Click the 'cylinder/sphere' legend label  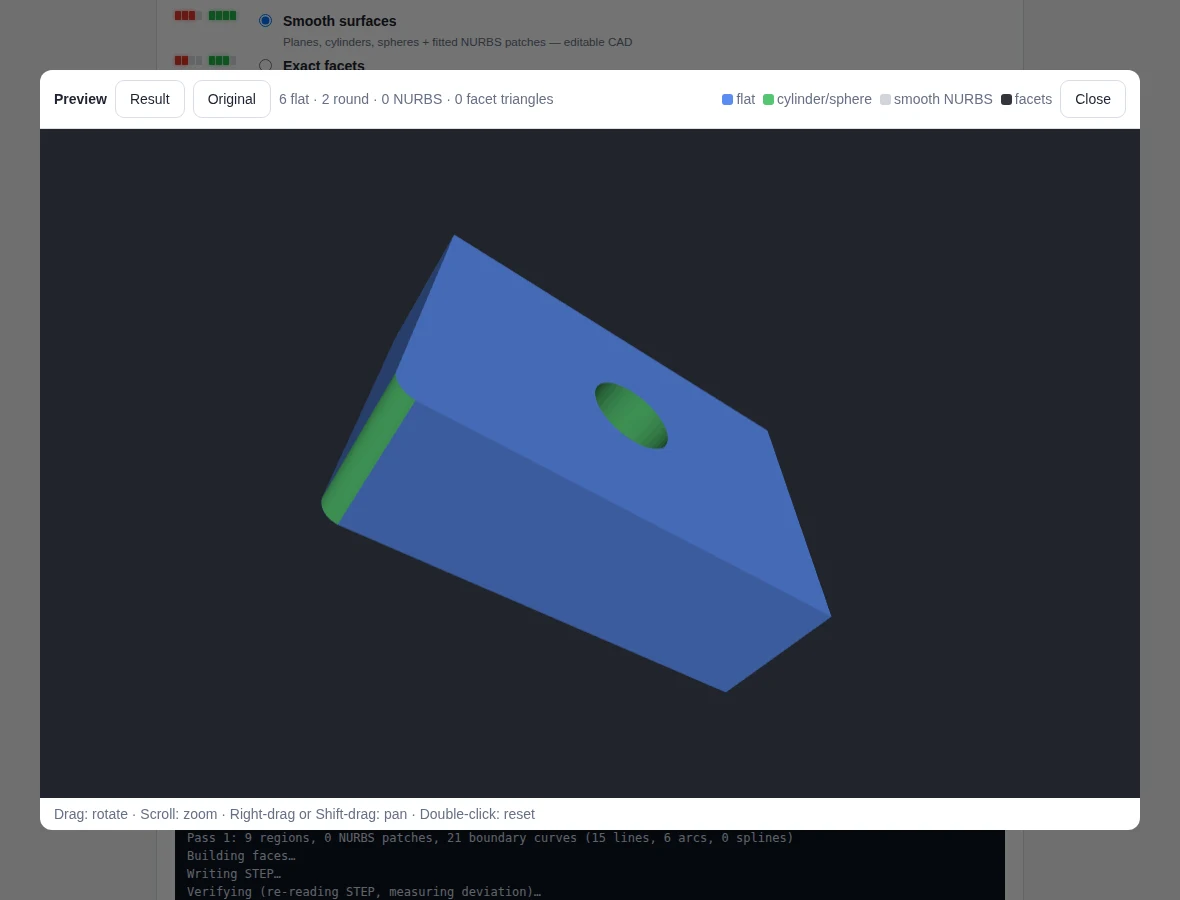824,99
